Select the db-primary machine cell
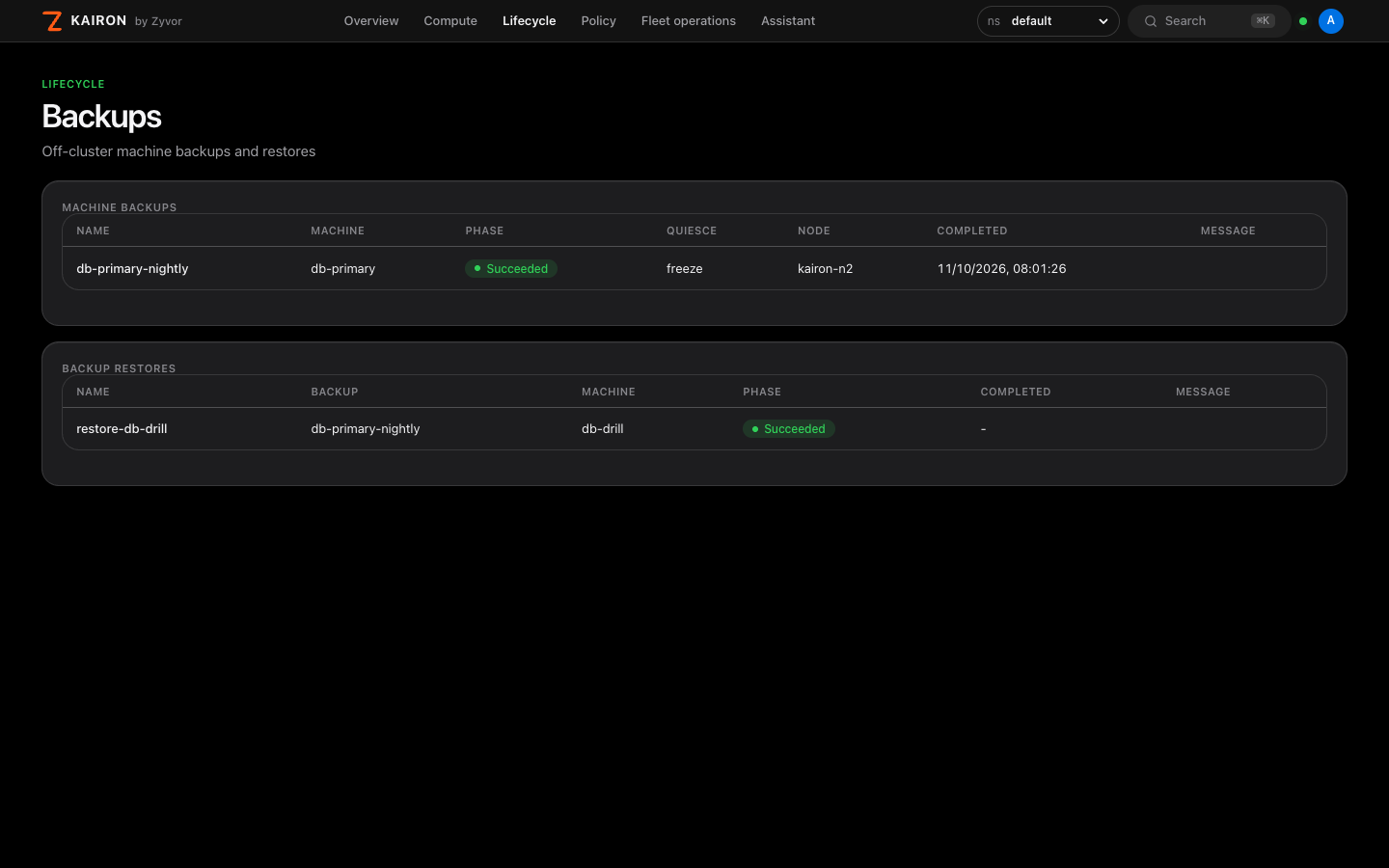The height and width of the screenshot is (868, 1389). coord(342,269)
